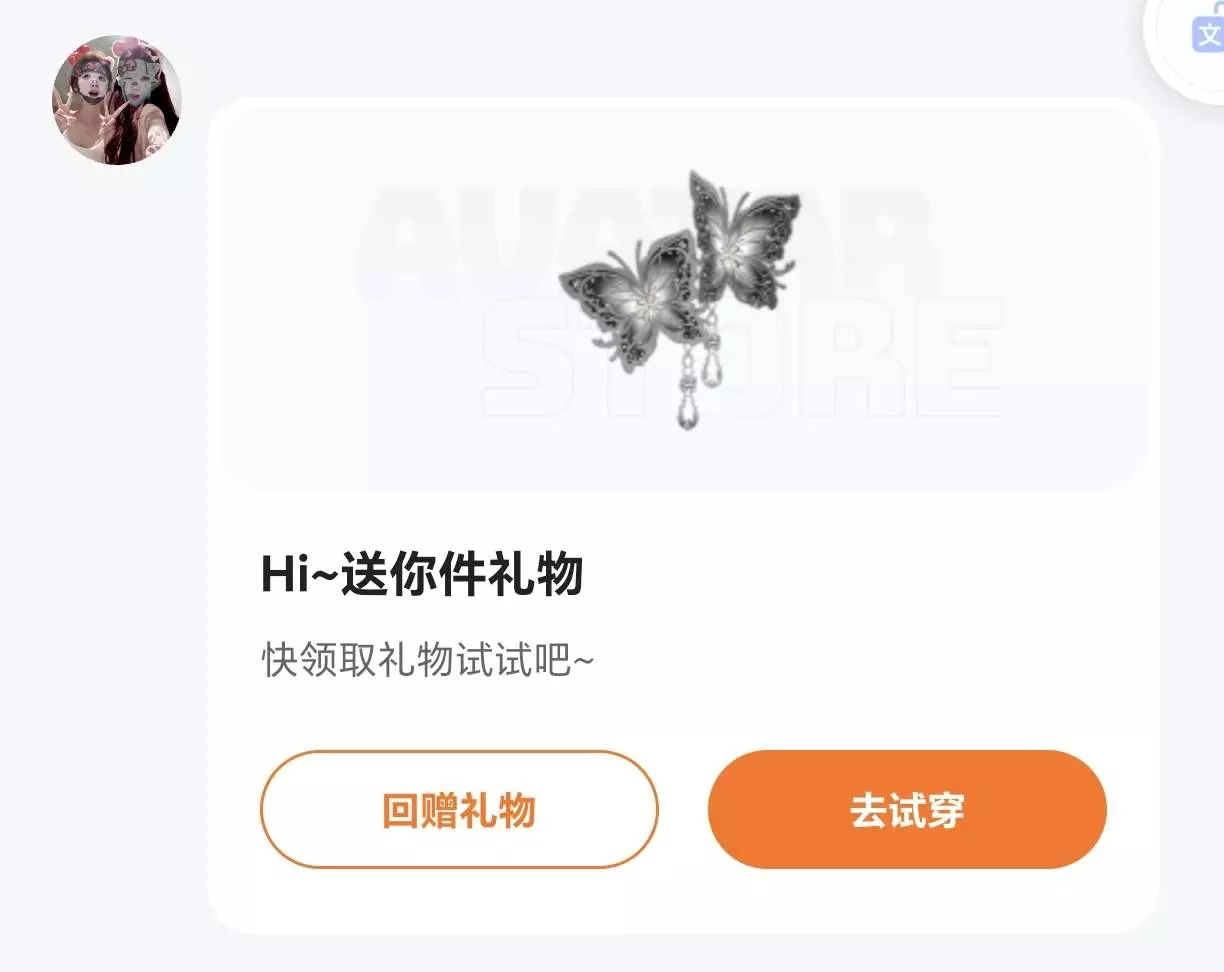Tap the 去试穿 orange button

point(907,809)
